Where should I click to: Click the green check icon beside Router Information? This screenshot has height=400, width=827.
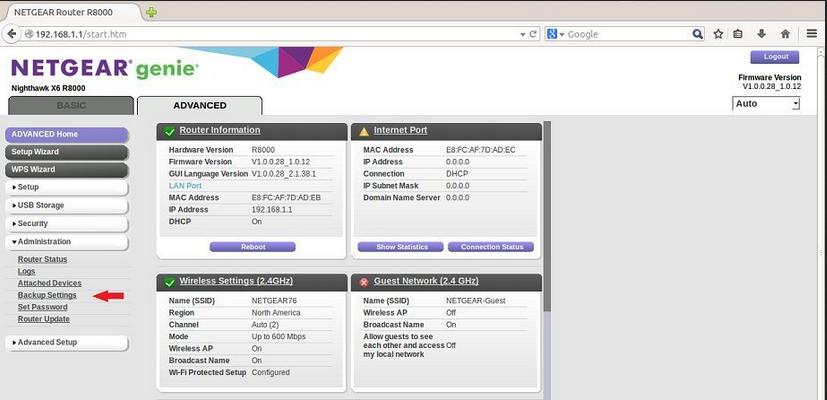tap(169, 131)
